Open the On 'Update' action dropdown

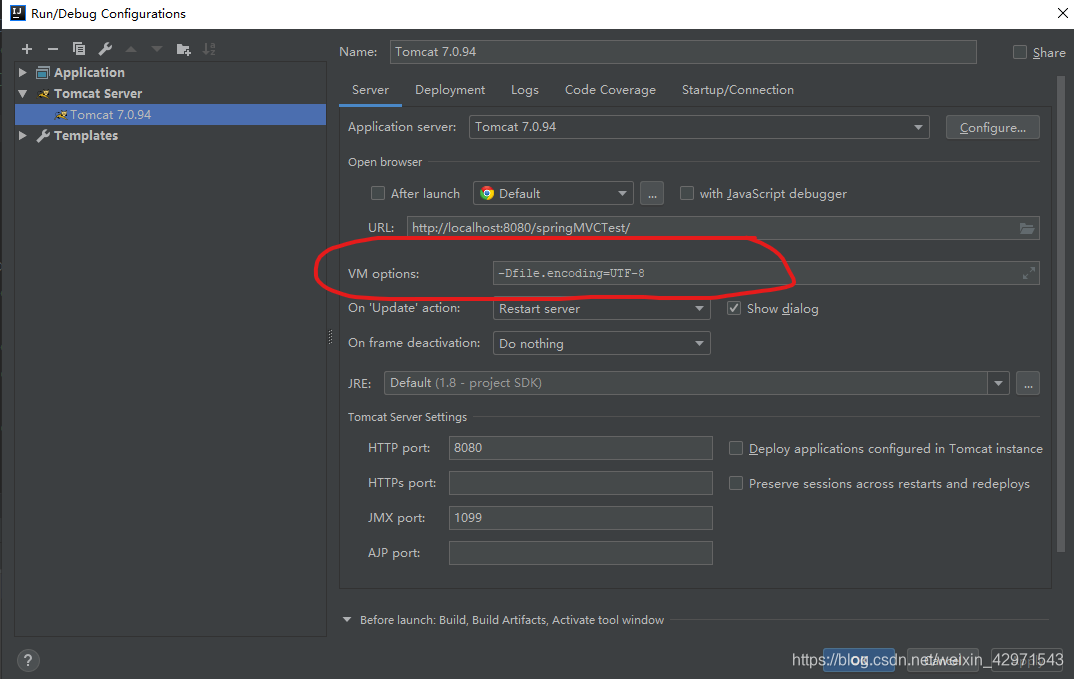click(x=601, y=308)
